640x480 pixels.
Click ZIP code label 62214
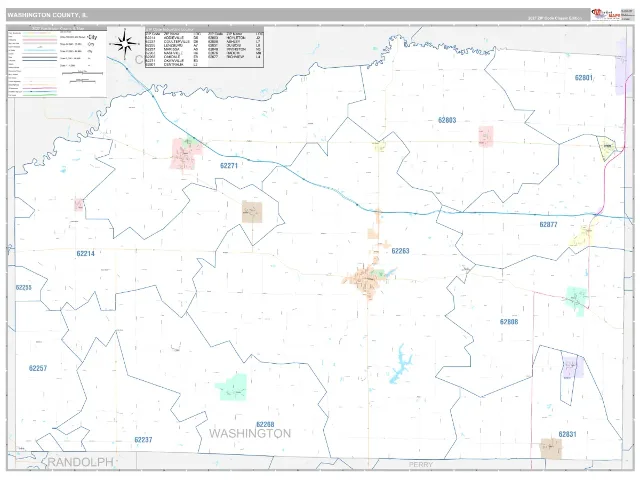[x=85, y=253]
